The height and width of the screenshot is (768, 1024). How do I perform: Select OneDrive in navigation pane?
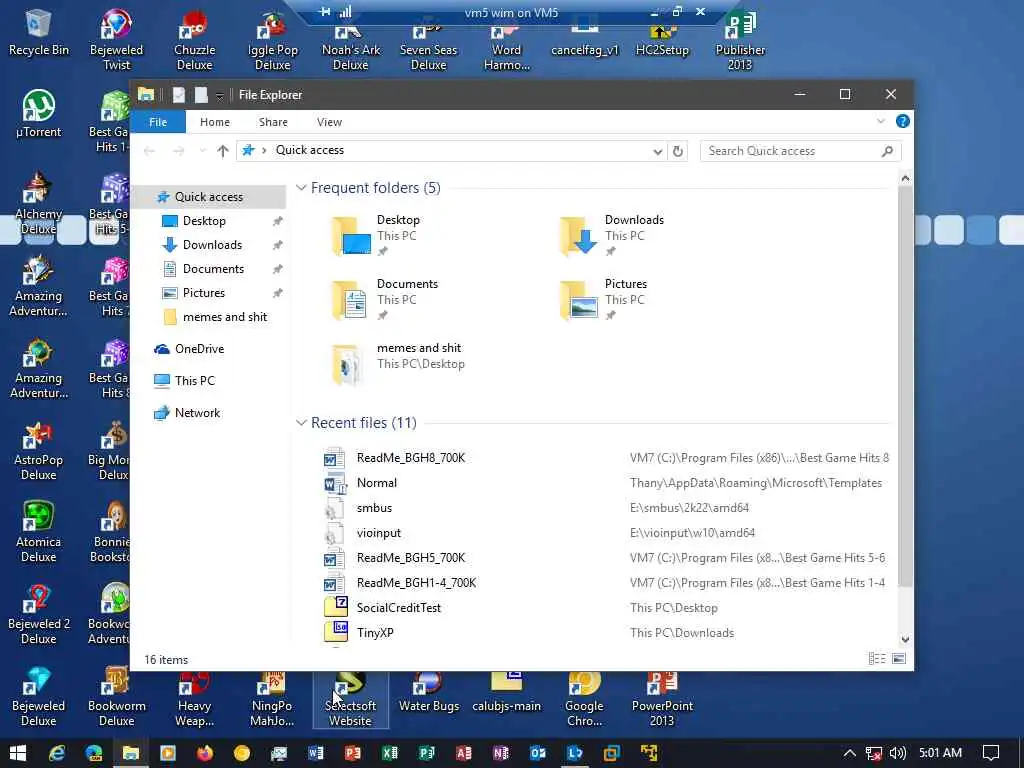[x=199, y=349]
